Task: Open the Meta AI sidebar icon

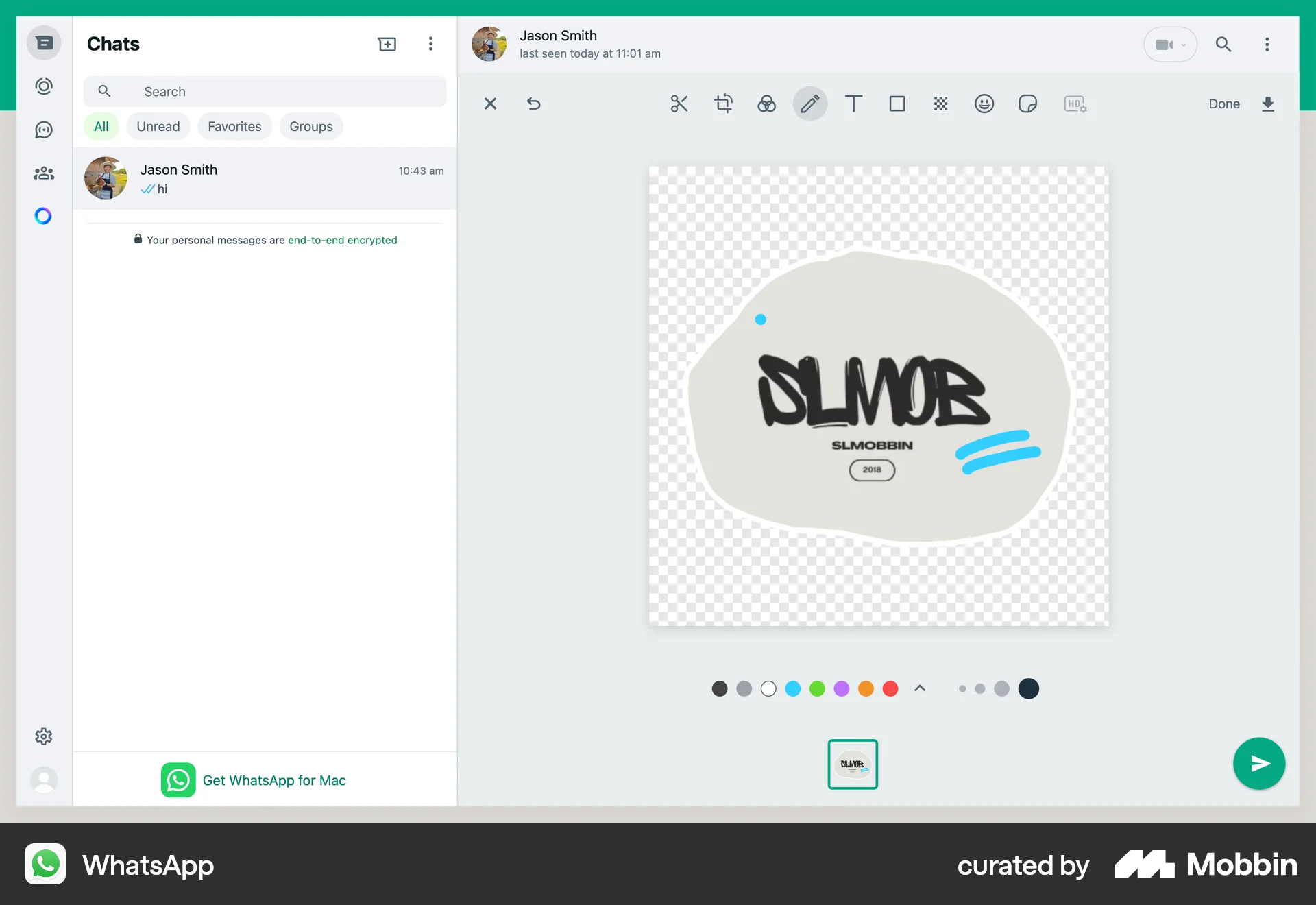Action: coord(43,215)
